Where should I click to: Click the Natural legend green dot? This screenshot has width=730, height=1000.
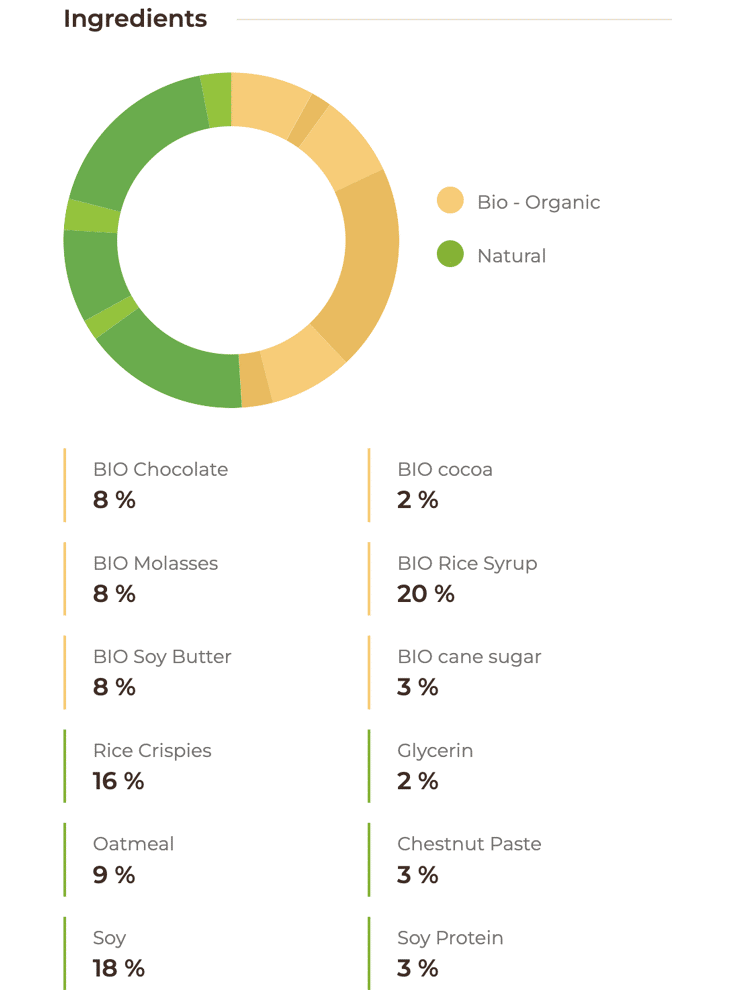[x=450, y=255]
